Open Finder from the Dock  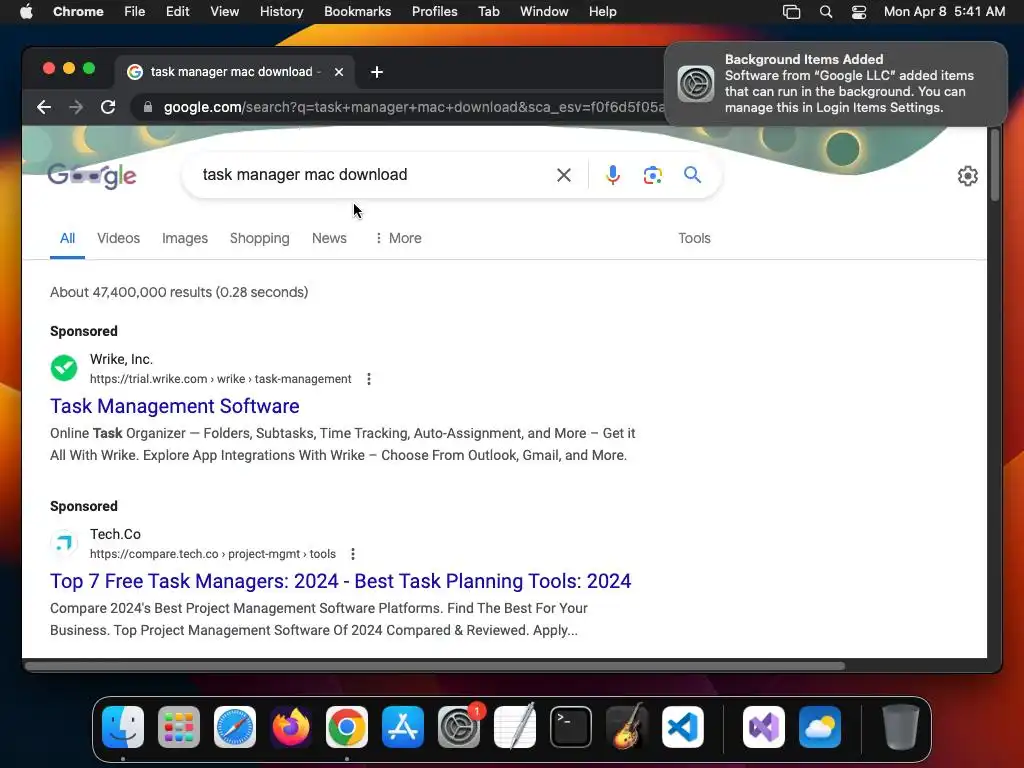(123, 727)
